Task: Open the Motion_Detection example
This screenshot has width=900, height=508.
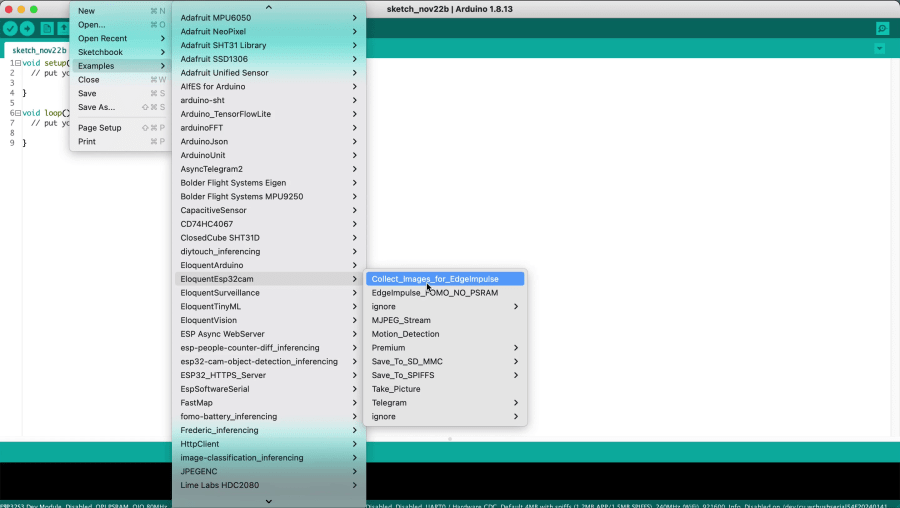Action: [x=445, y=335]
